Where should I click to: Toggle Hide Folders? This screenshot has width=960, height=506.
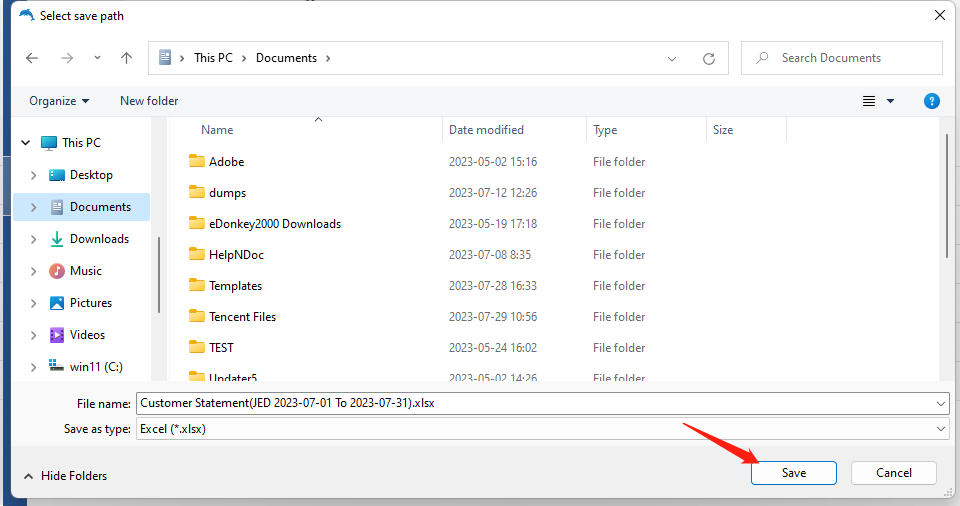[x=66, y=476]
